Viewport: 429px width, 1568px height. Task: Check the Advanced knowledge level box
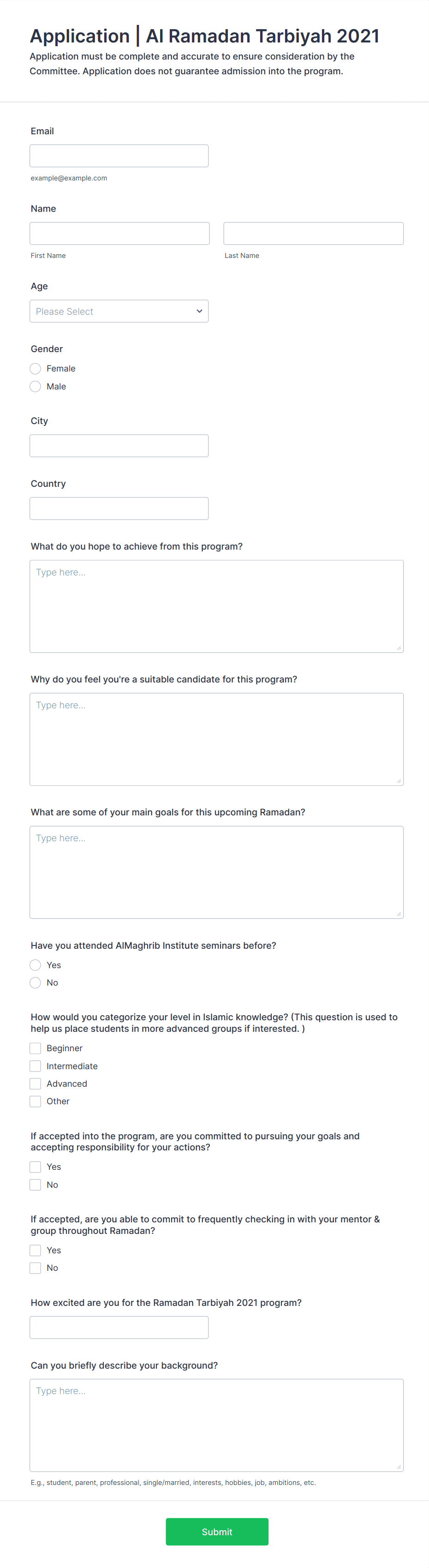(x=36, y=1083)
